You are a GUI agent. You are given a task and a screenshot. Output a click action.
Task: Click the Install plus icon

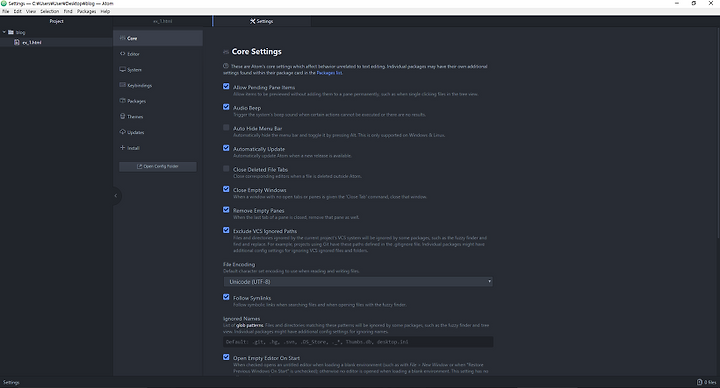123,147
